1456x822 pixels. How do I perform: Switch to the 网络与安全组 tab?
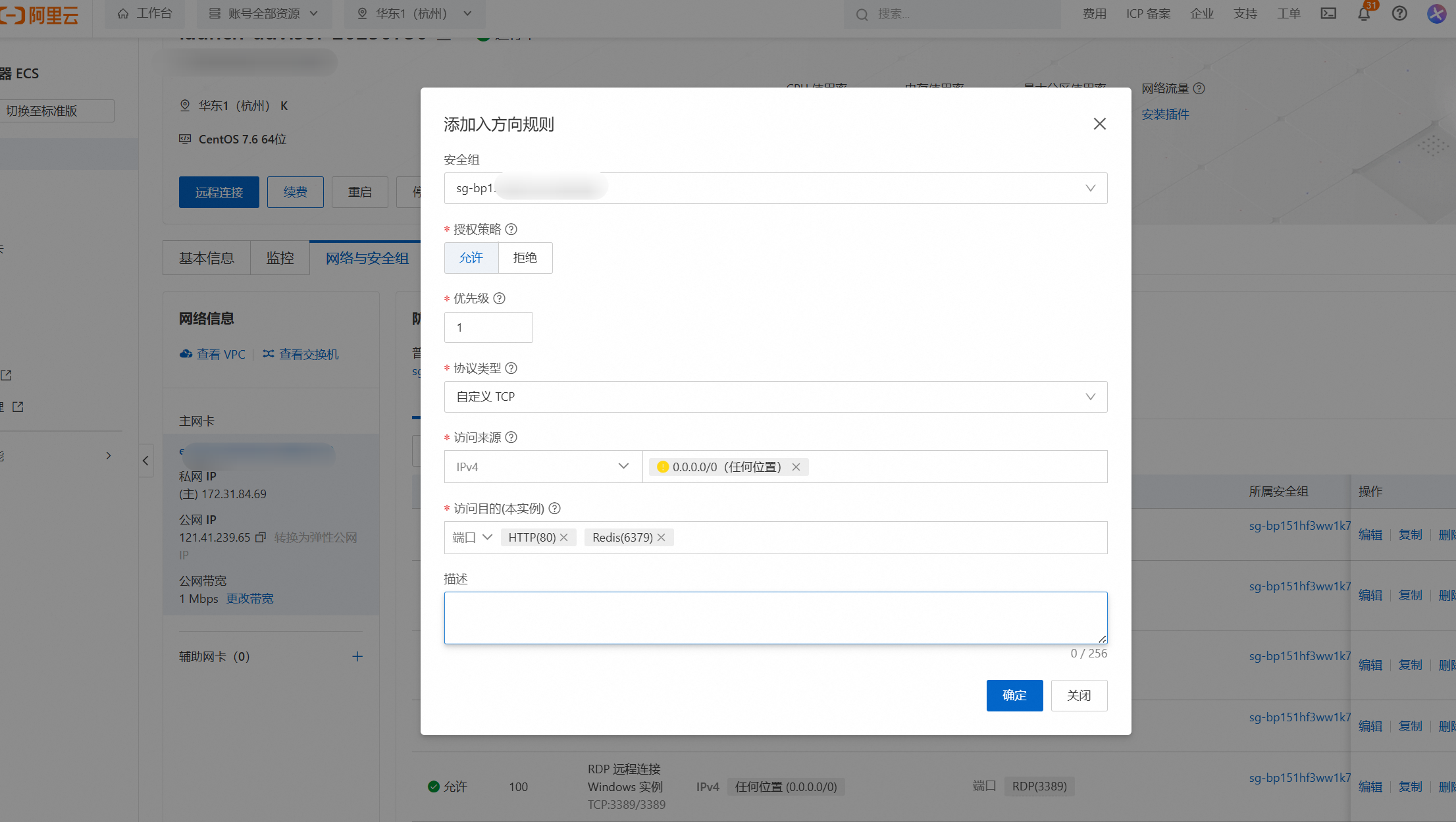pos(367,258)
